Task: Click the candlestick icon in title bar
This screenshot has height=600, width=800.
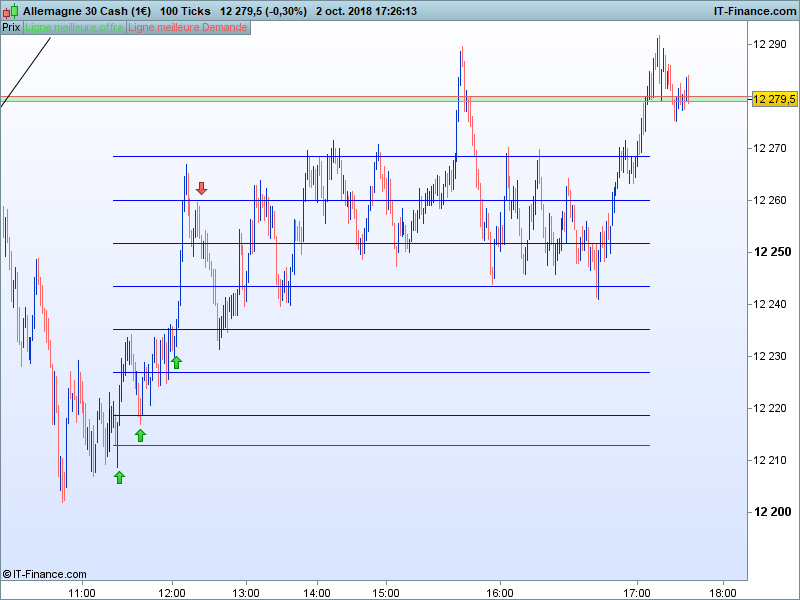Action: coord(11,11)
